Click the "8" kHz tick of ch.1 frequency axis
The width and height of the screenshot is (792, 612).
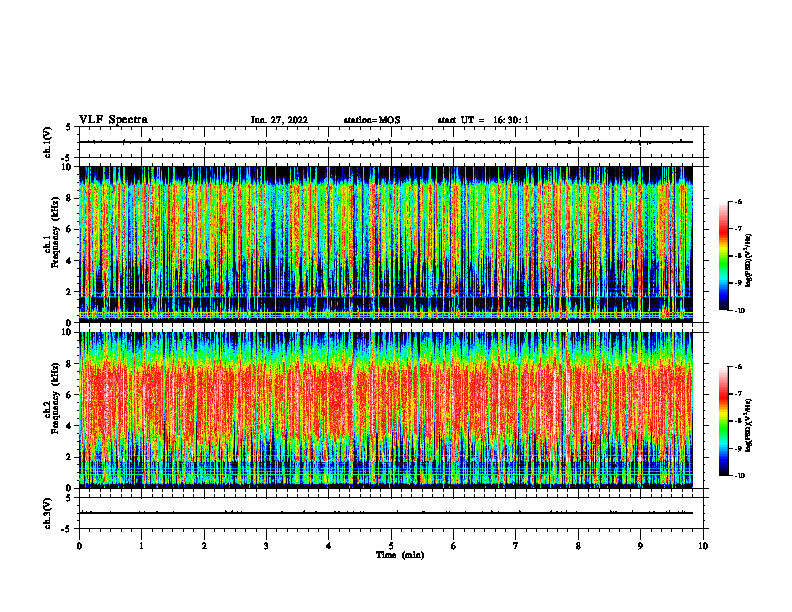[70, 198]
